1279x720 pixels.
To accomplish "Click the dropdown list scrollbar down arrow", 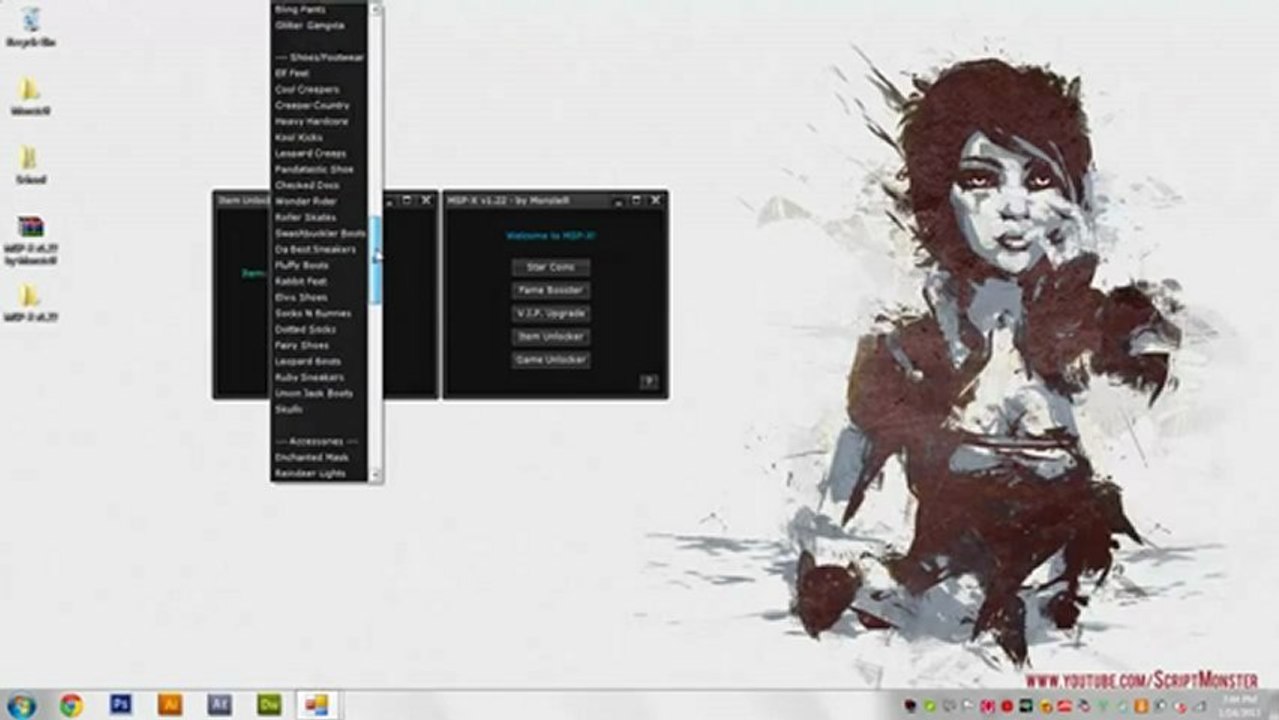I will click(376, 476).
